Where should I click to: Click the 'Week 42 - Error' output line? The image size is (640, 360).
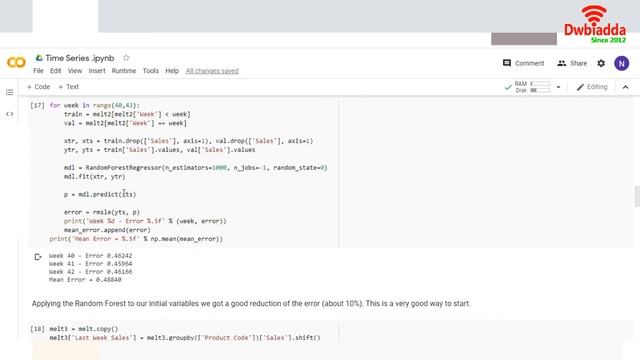click(91, 271)
